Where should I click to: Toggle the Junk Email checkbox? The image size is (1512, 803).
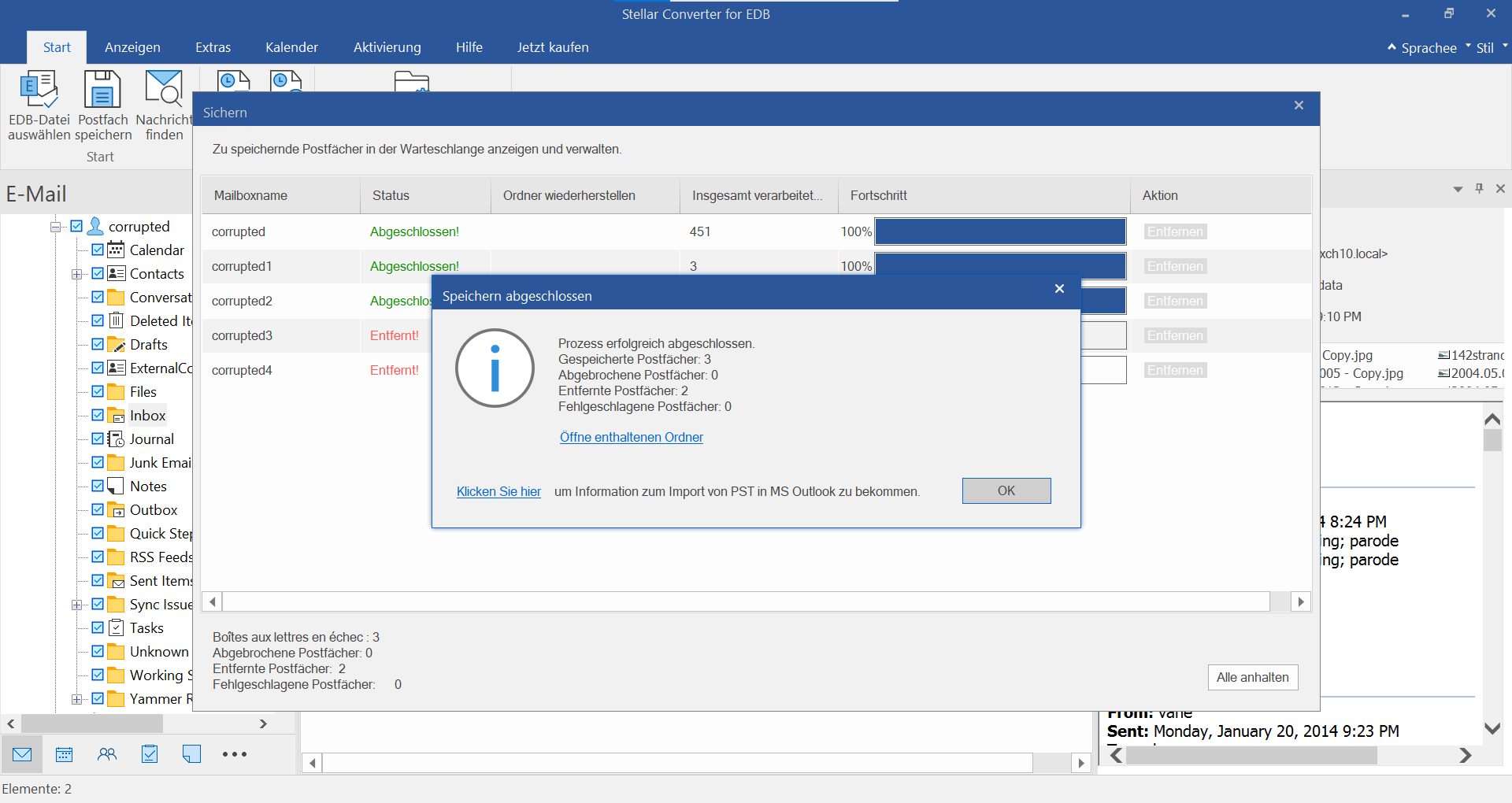pos(97,462)
